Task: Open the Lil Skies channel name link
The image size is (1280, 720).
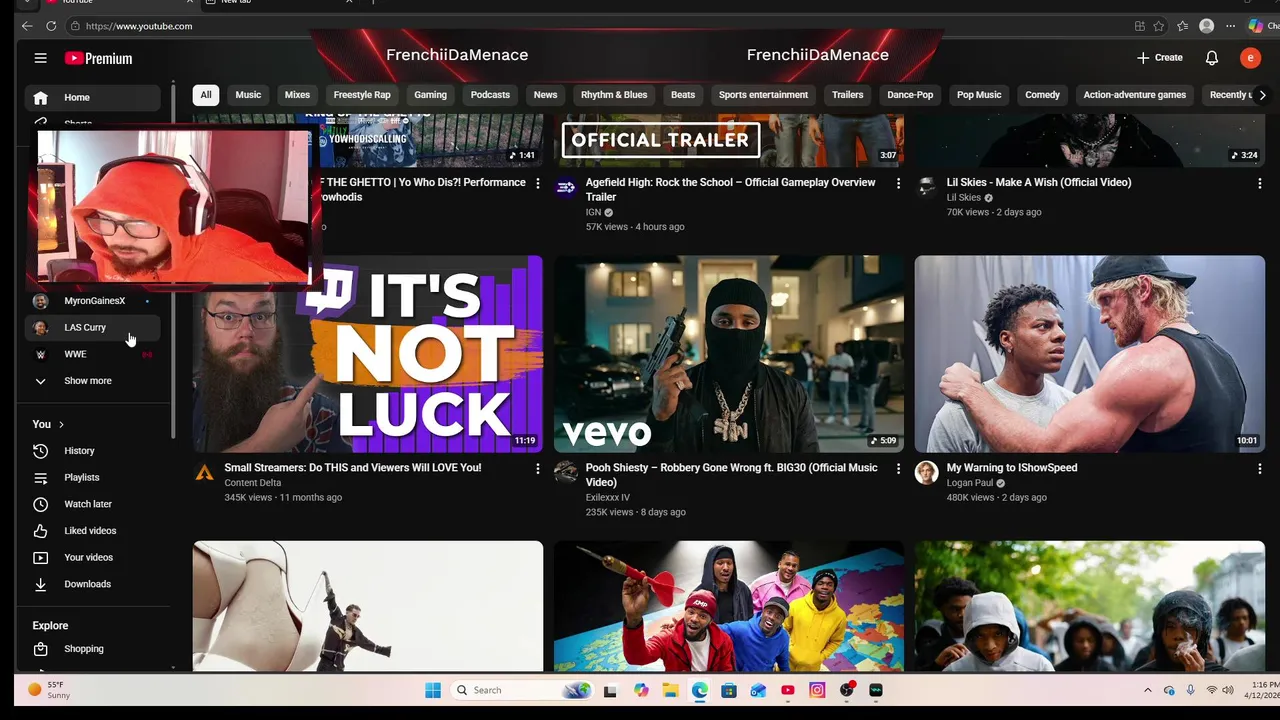Action: pyautogui.click(x=964, y=198)
